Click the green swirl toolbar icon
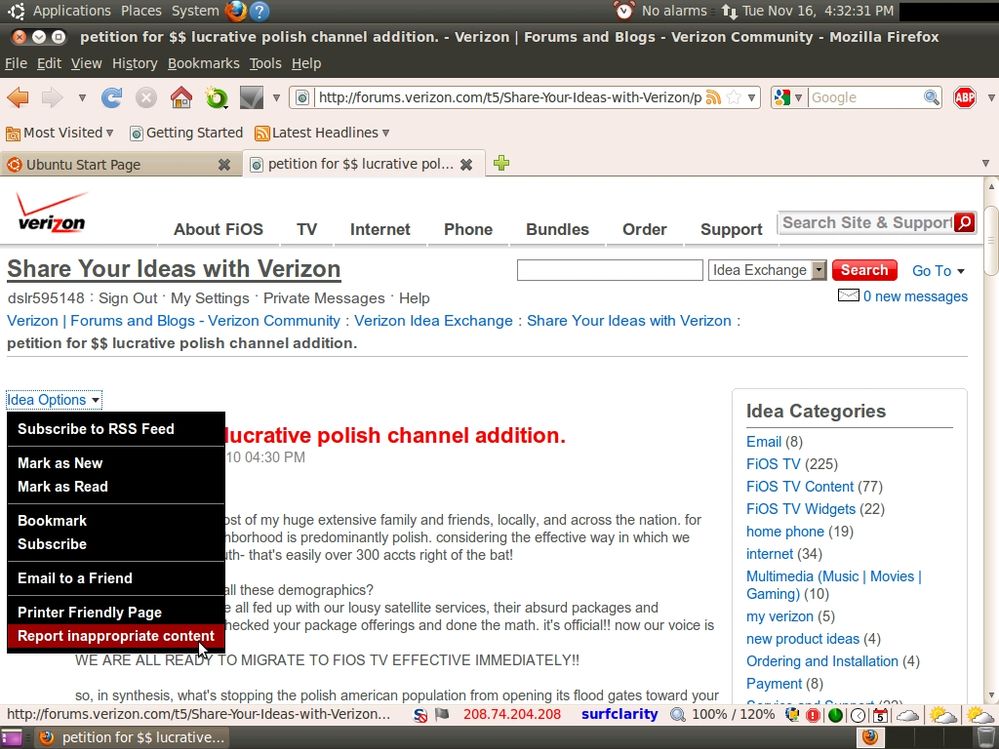The height and width of the screenshot is (749, 999). 217,97
